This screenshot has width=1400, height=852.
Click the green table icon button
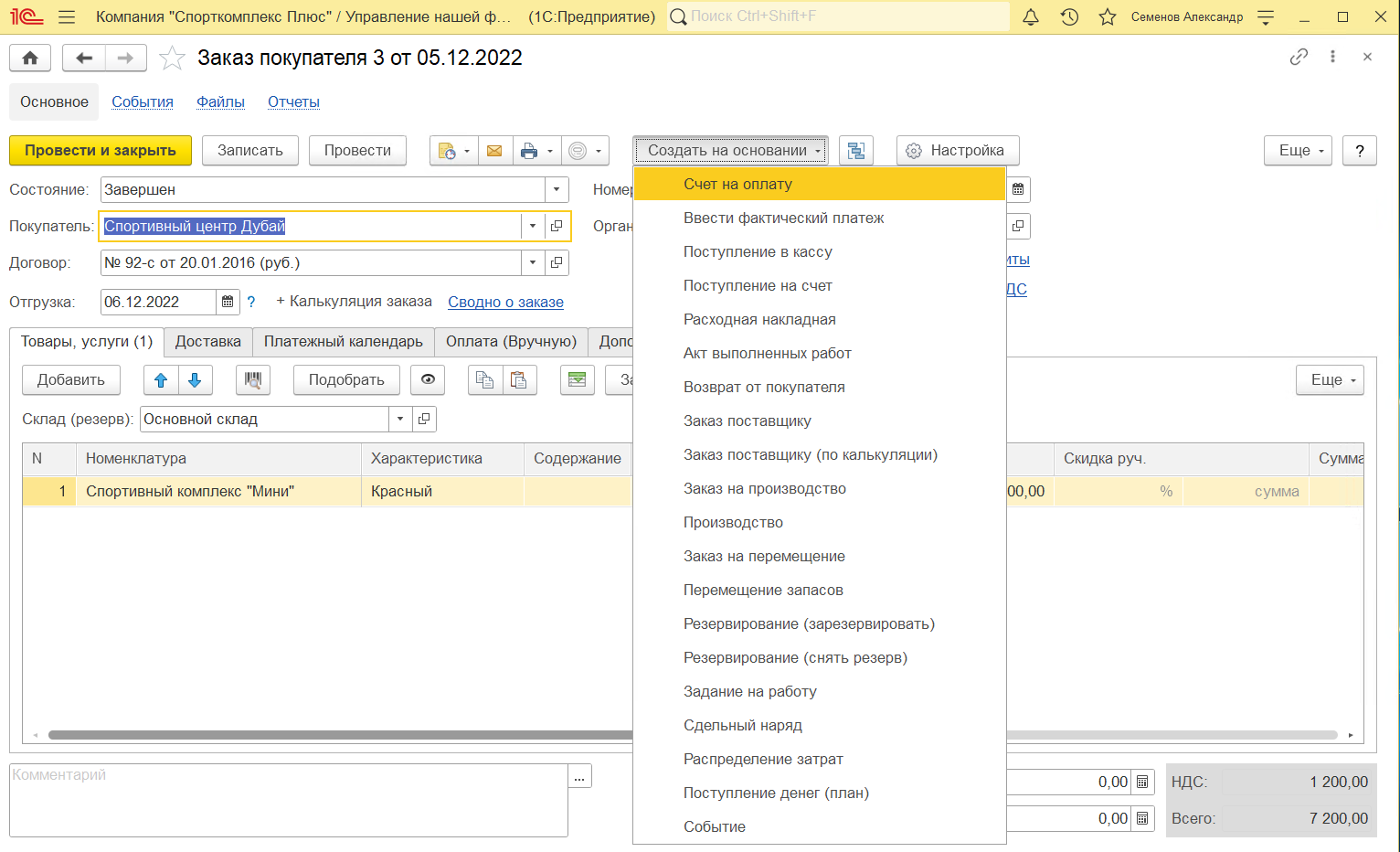[578, 380]
